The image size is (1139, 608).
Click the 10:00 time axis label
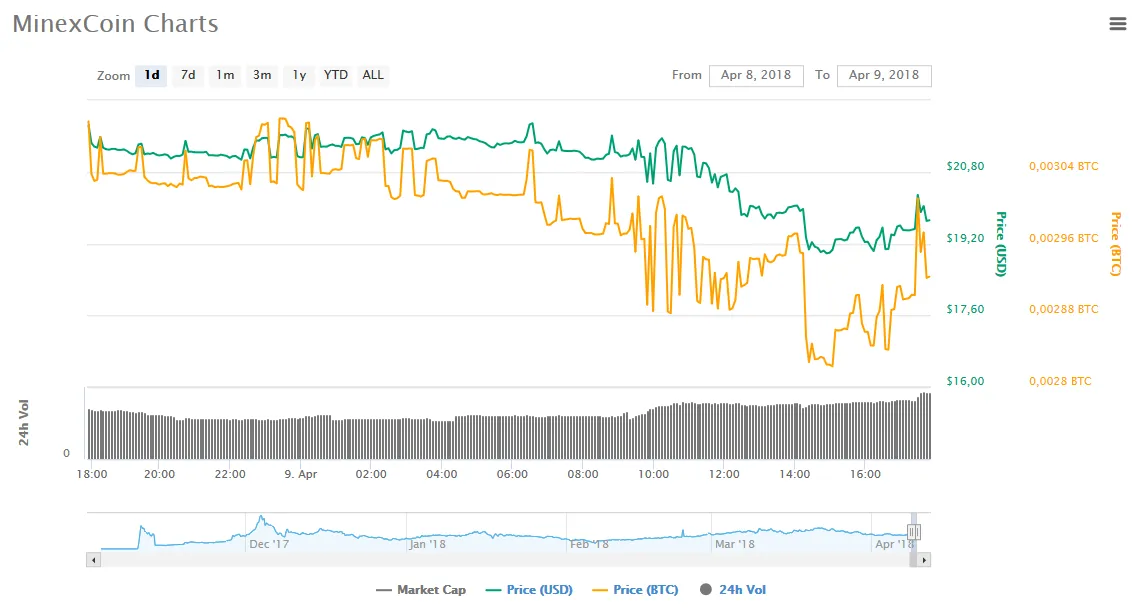tap(653, 474)
